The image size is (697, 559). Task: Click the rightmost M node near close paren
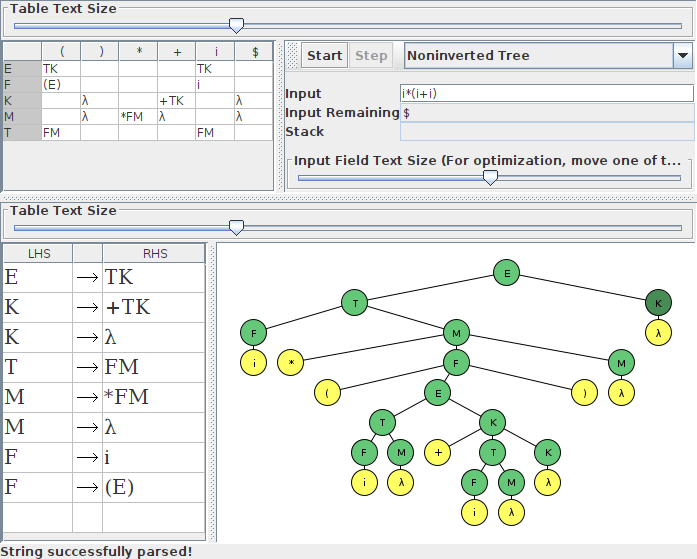[x=621, y=363]
